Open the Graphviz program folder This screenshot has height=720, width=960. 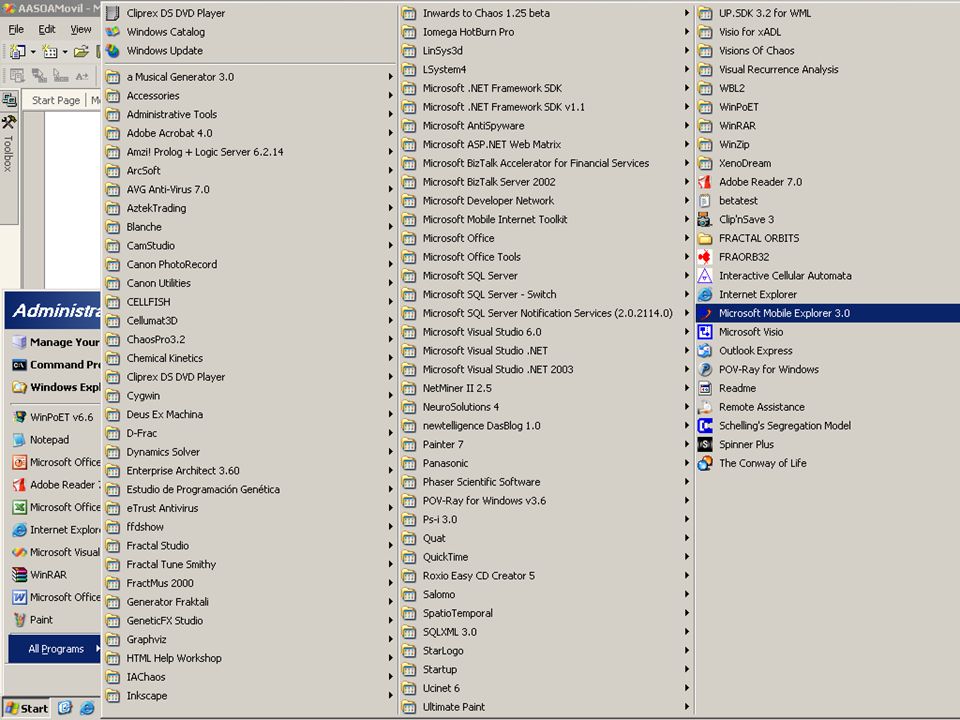(x=249, y=639)
